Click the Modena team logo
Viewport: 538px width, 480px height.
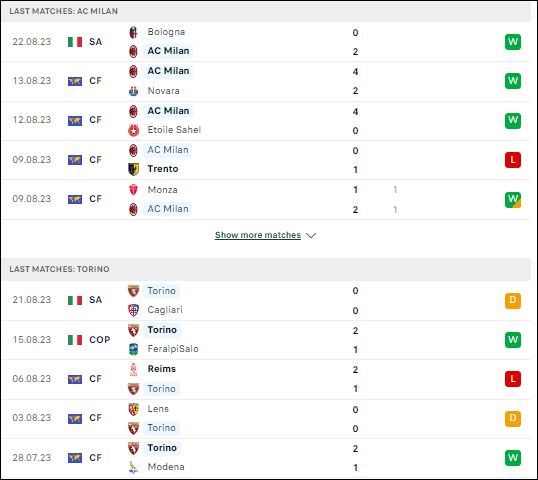pos(133,467)
